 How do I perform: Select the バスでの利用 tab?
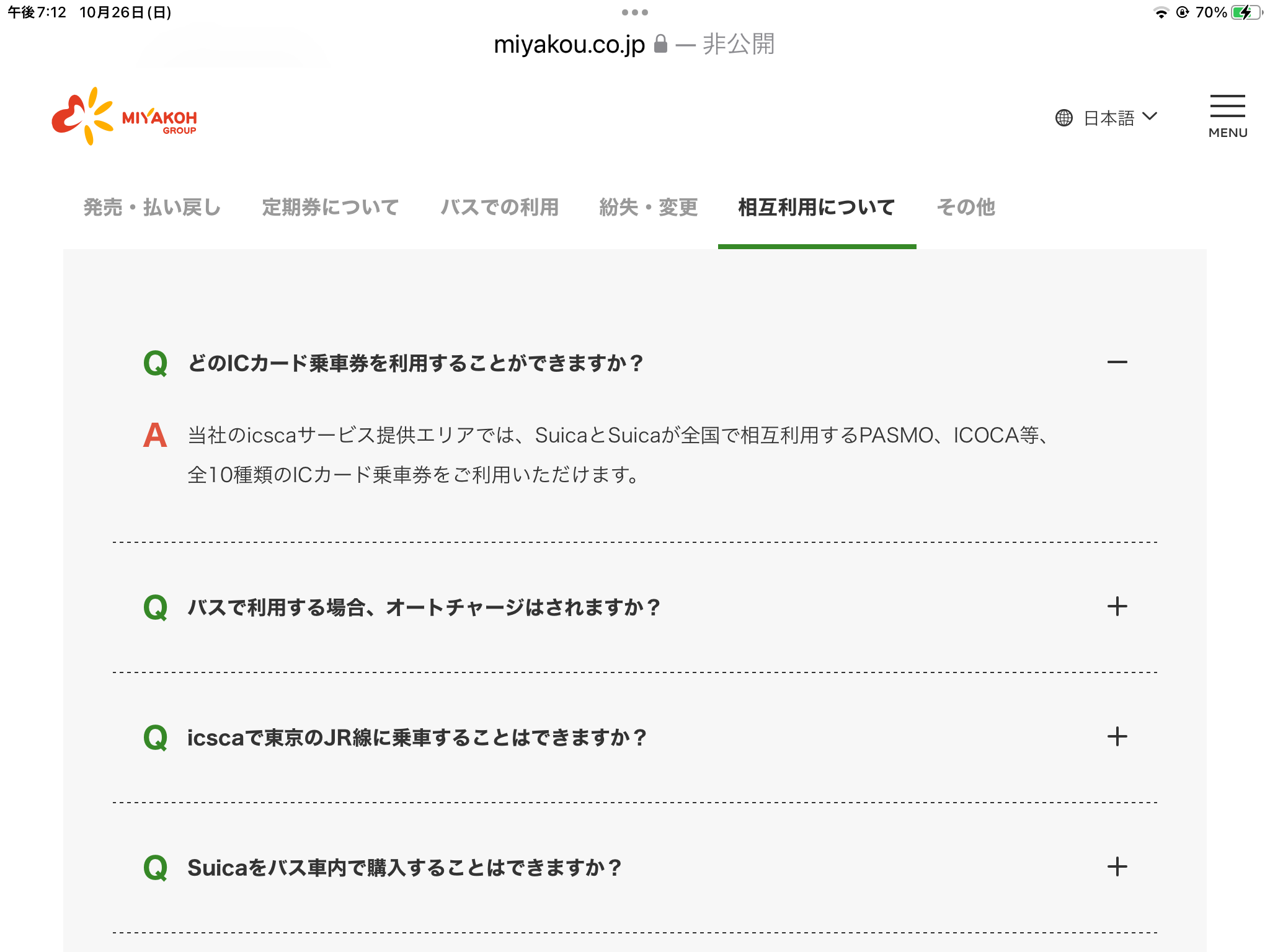point(500,207)
